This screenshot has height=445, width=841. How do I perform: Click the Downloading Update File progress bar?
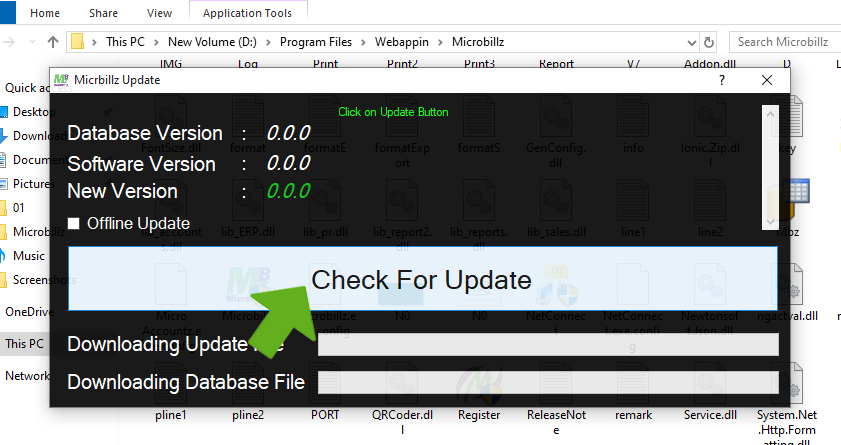547,345
